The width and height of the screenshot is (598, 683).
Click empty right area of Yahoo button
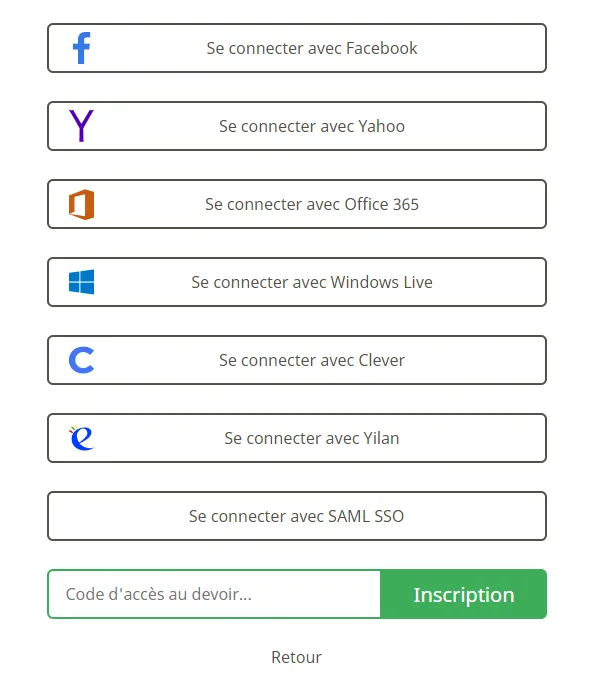(x=475, y=126)
